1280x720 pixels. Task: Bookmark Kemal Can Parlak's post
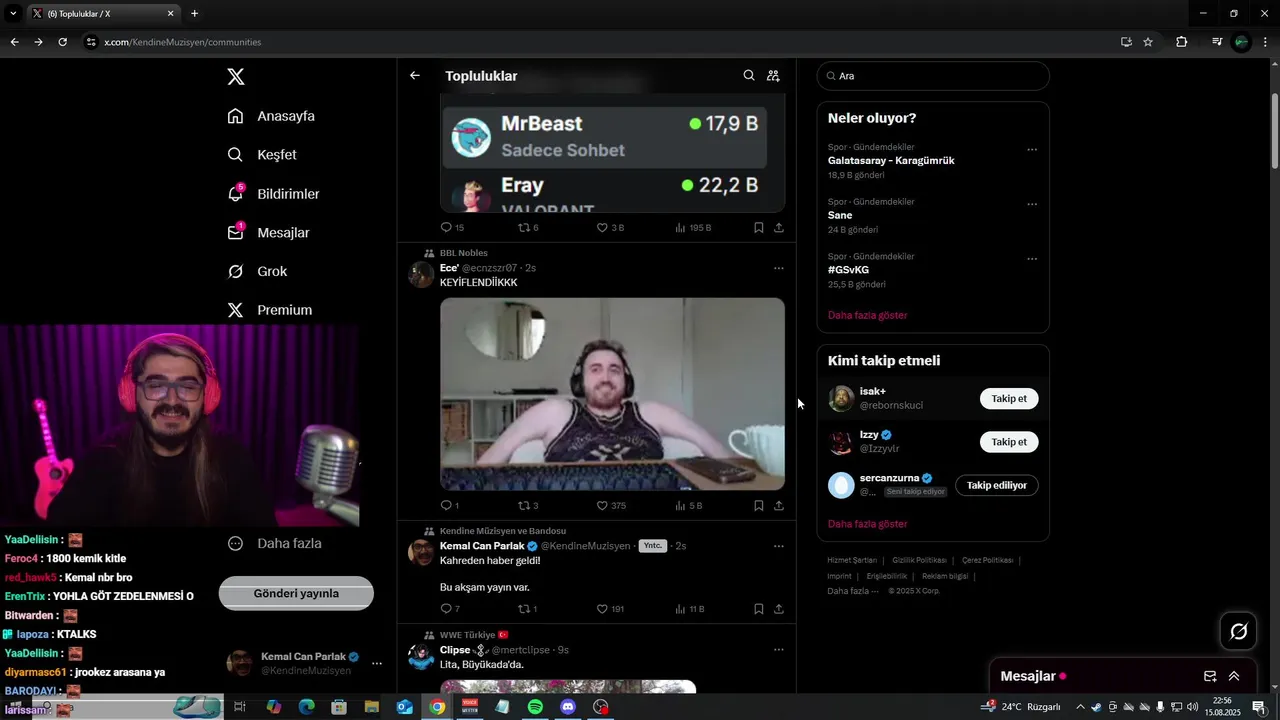pos(759,609)
